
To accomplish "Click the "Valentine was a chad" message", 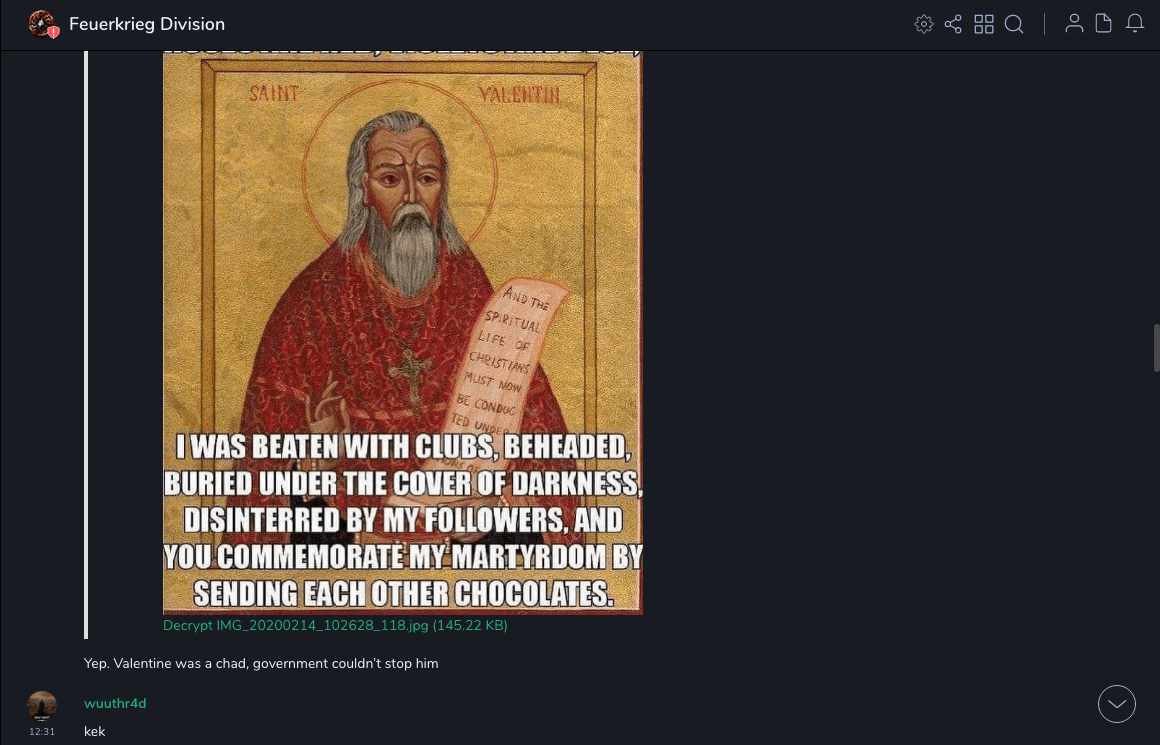I will 261,664.
